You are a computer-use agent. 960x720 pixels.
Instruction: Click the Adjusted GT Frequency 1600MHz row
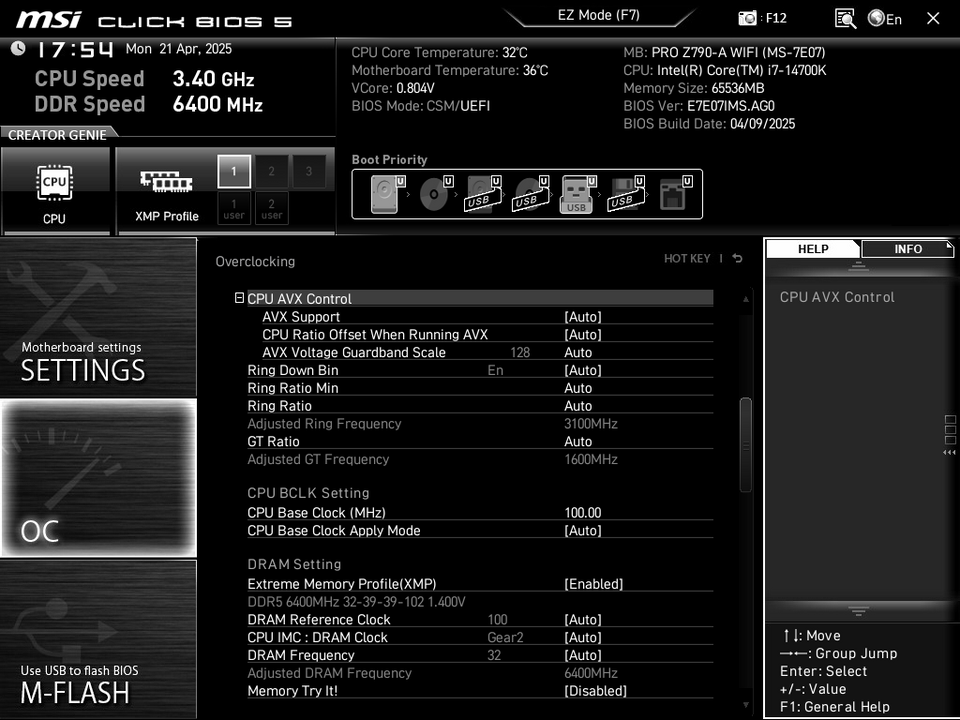tap(480, 459)
